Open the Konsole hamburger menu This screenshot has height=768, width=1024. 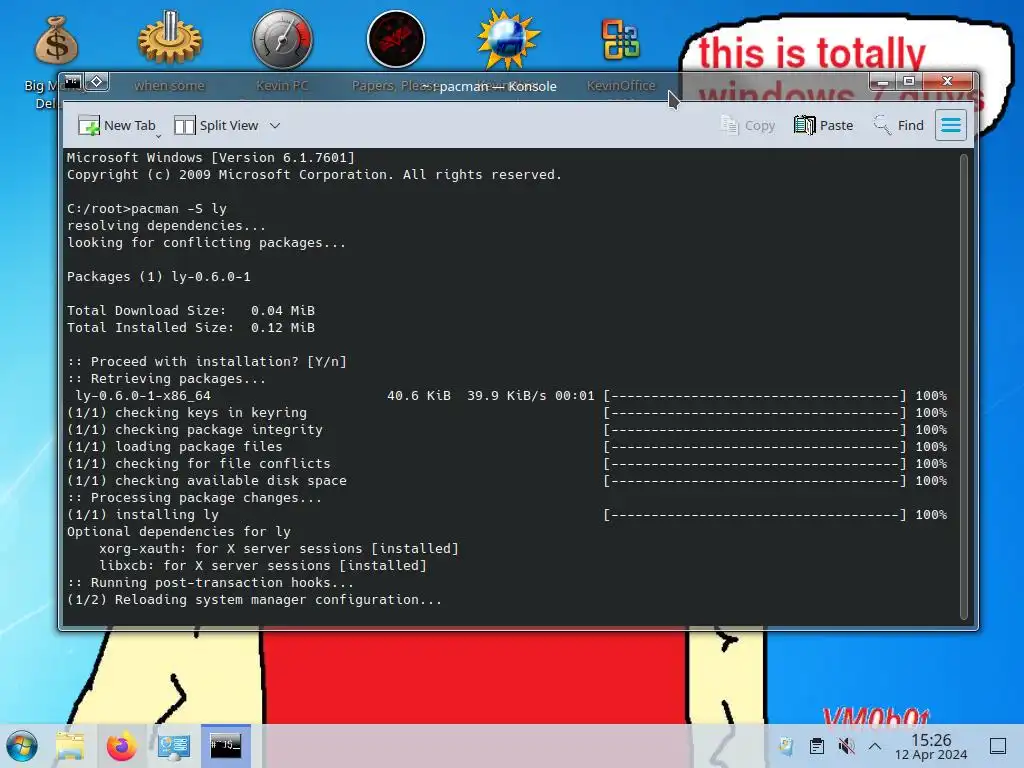(951, 125)
